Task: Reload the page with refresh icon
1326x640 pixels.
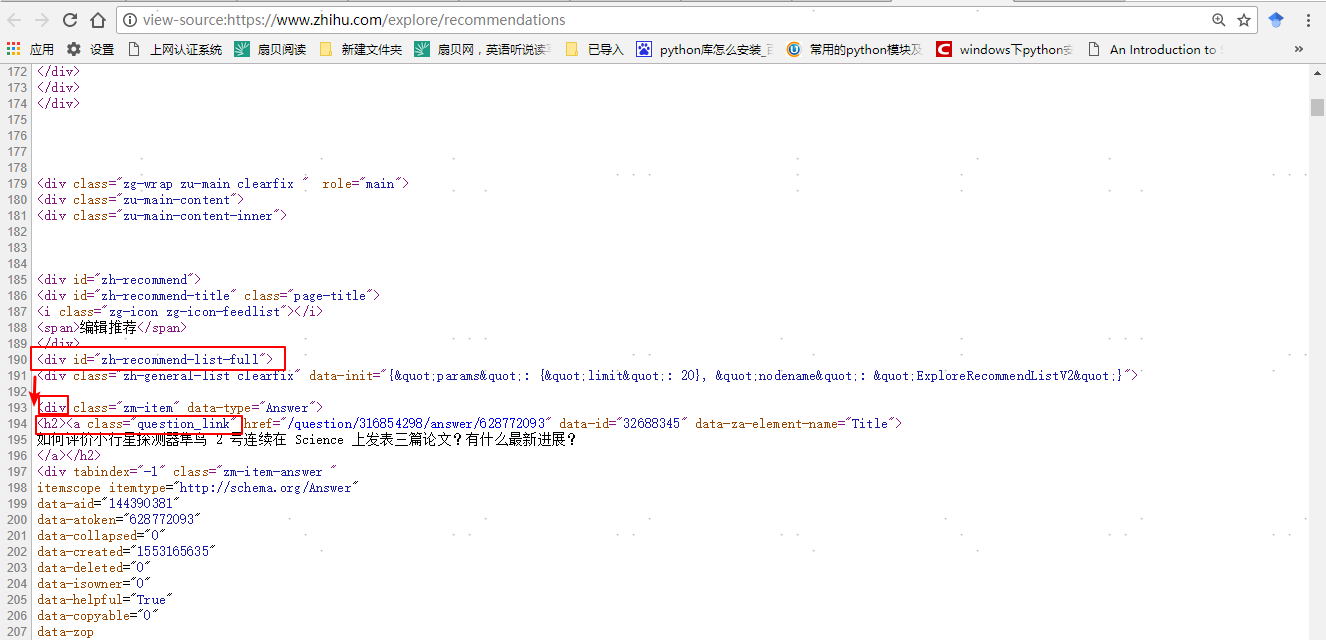Action: tap(70, 19)
